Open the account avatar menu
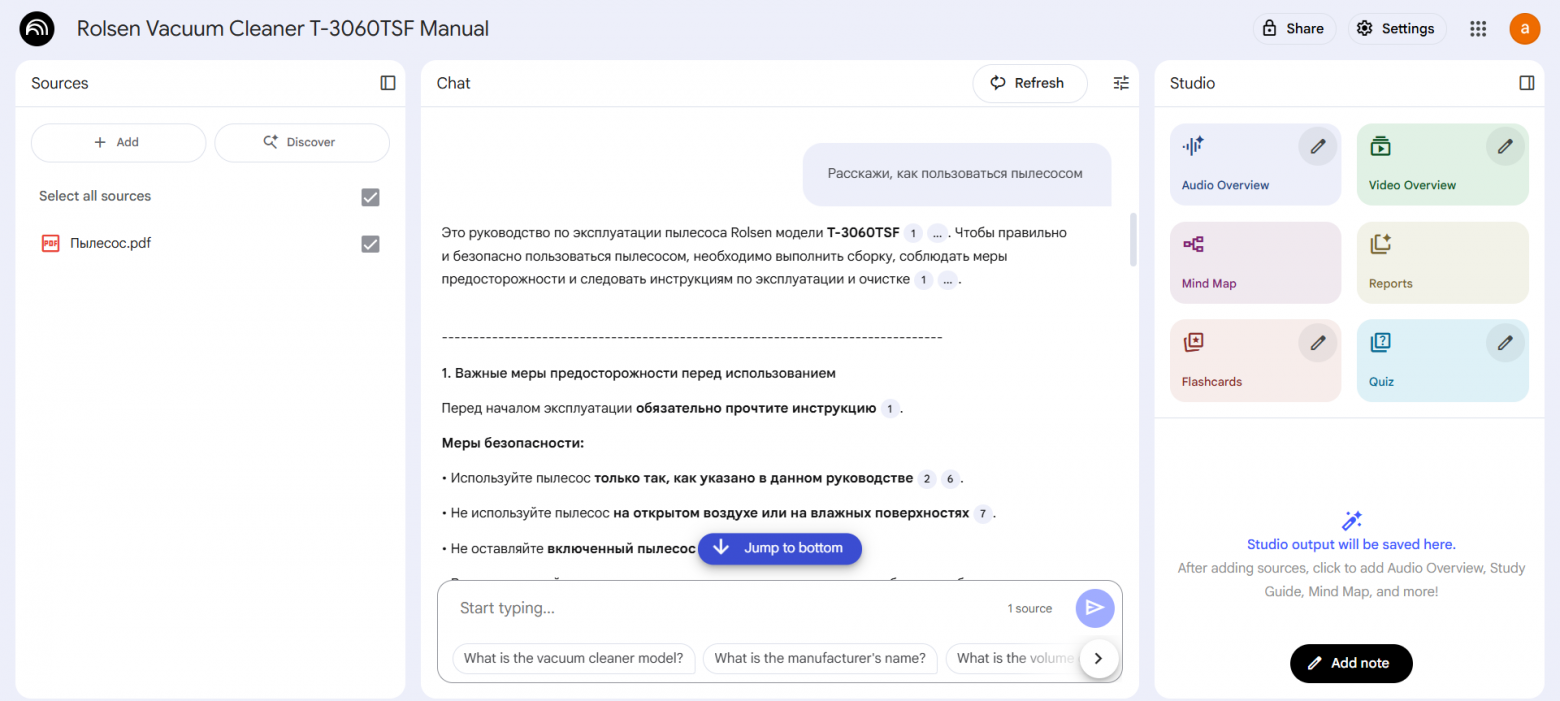 (1524, 28)
